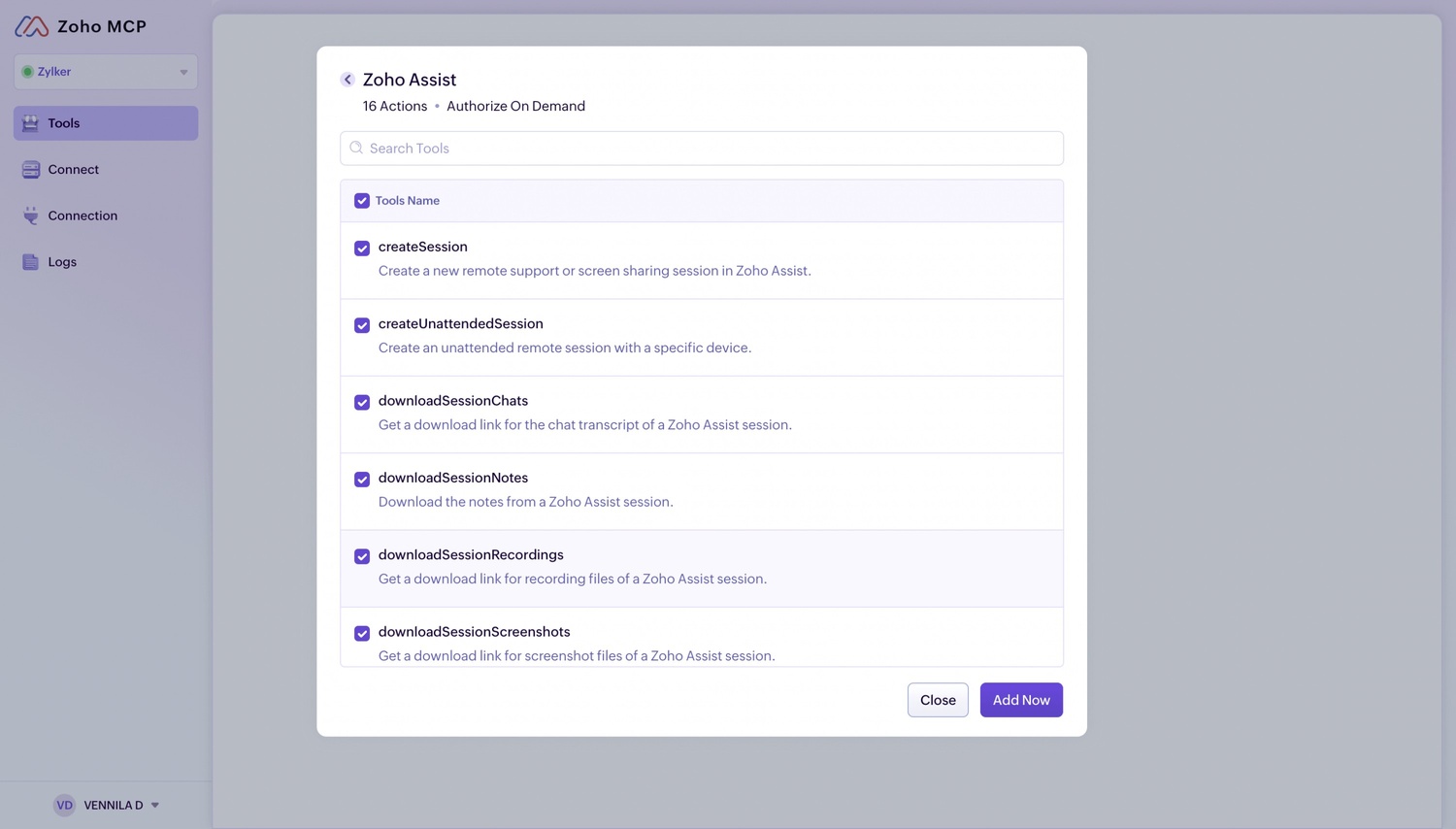Click the VD user avatar
This screenshot has height=829, width=1456.
(x=64, y=805)
